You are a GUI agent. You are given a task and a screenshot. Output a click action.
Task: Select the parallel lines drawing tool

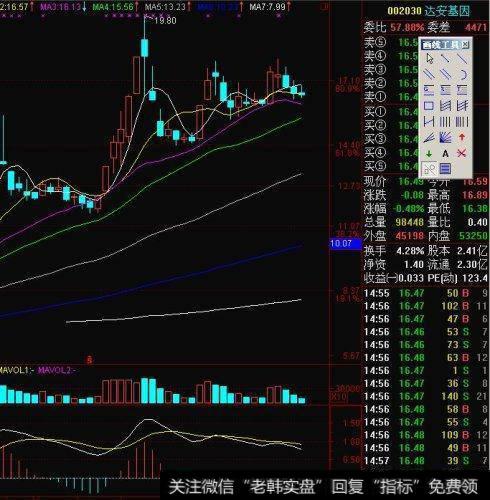[x=429, y=74]
